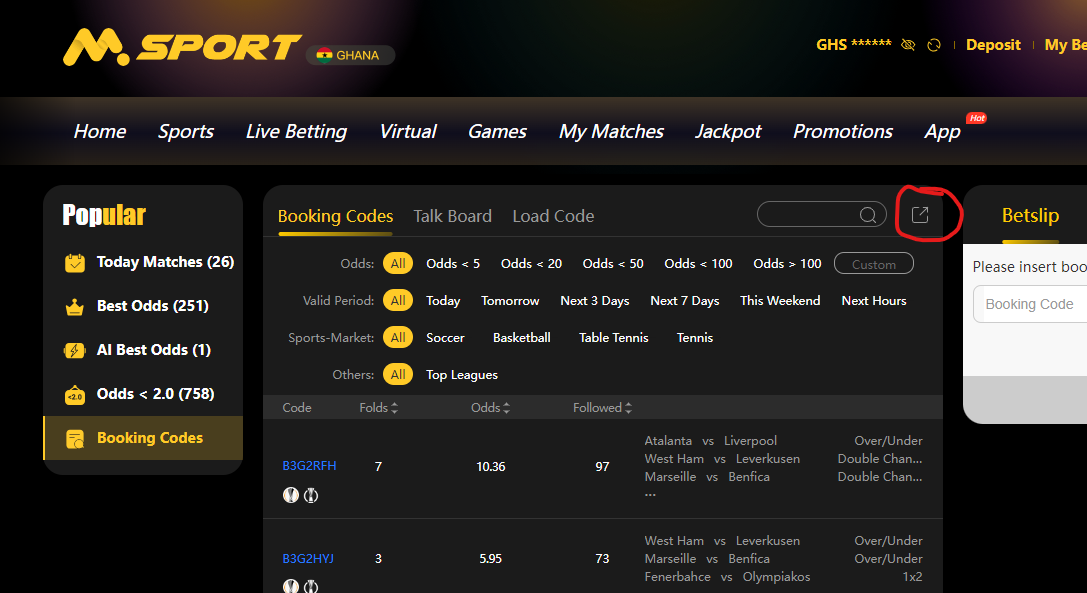Image resolution: width=1087 pixels, height=593 pixels.
Task: Refresh the GHS account balance
Action: 935,45
